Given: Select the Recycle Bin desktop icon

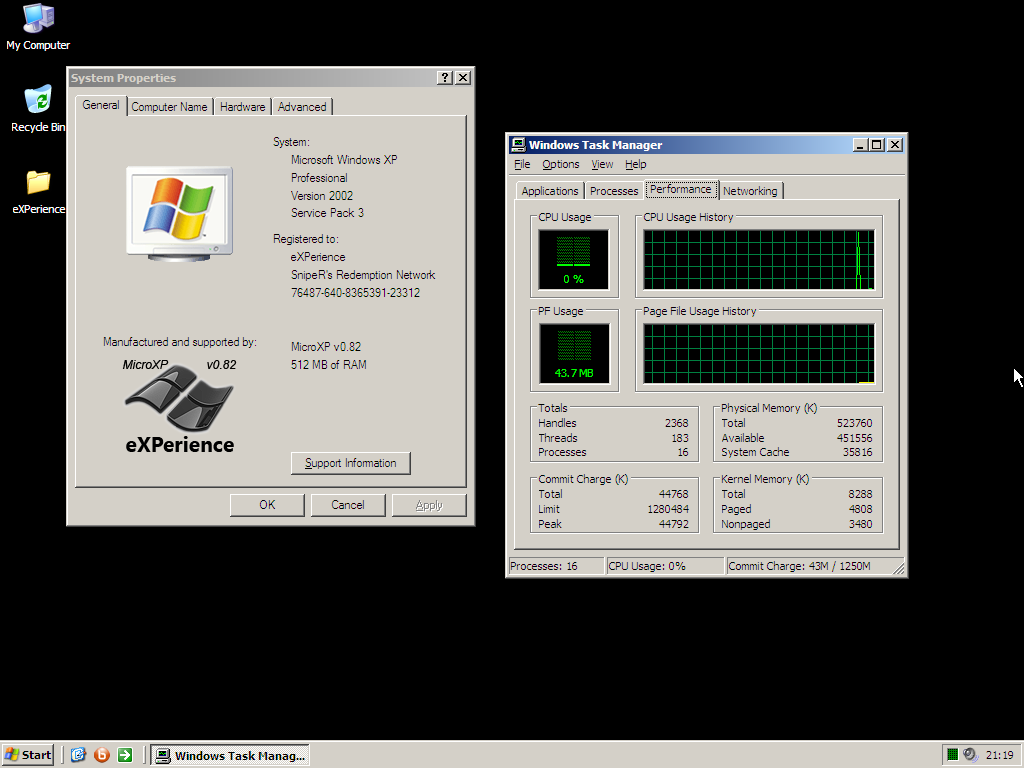Looking at the screenshot, I should click(38, 108).
